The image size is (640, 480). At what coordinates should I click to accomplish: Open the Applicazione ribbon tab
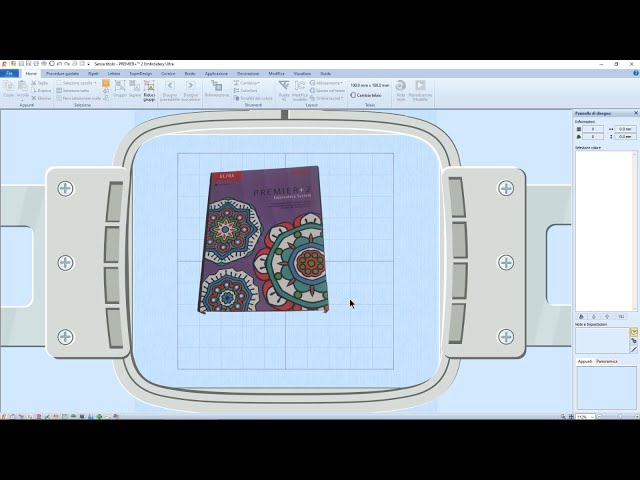216,74
